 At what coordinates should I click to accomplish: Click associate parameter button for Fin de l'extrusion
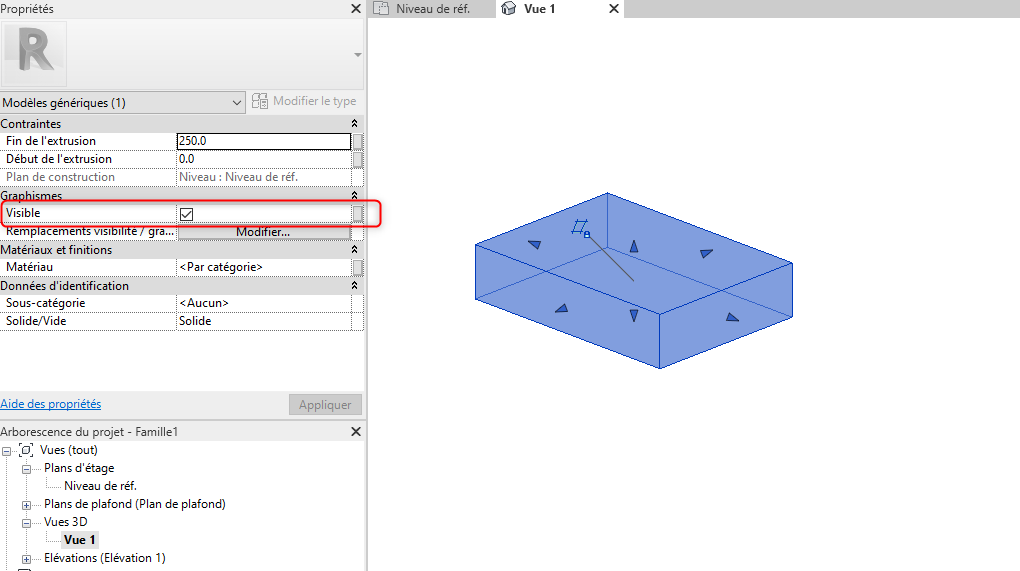click(357, 141)
